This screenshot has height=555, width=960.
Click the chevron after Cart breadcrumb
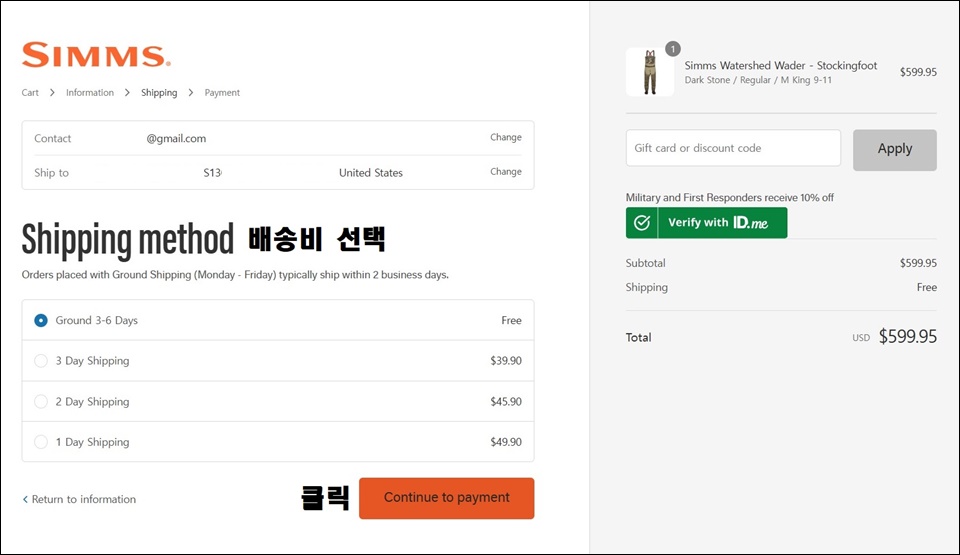point(52,92)
